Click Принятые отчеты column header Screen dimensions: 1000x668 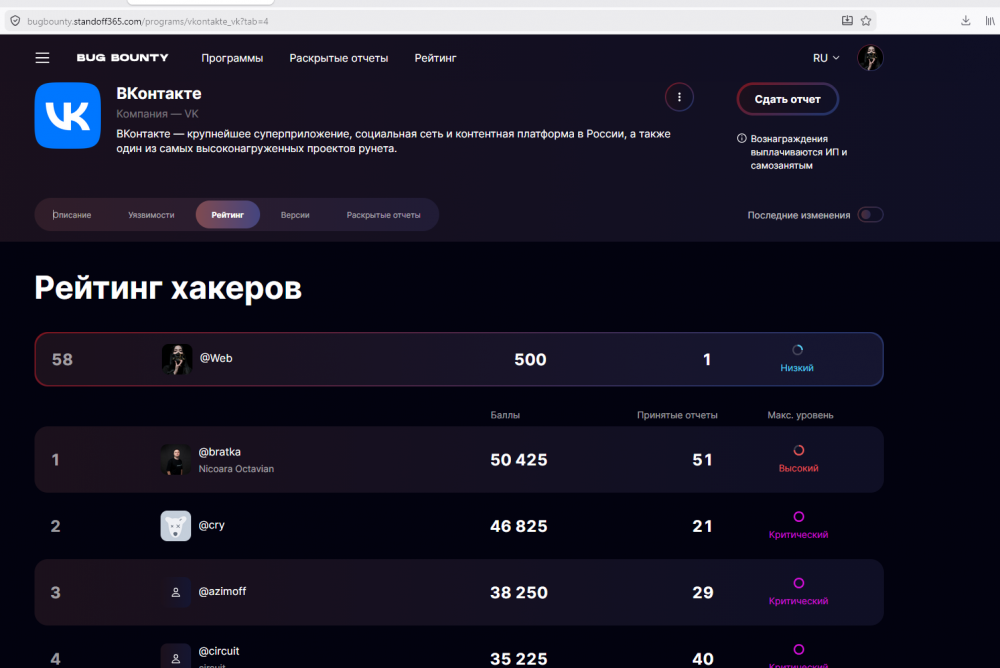pos(677,415)
